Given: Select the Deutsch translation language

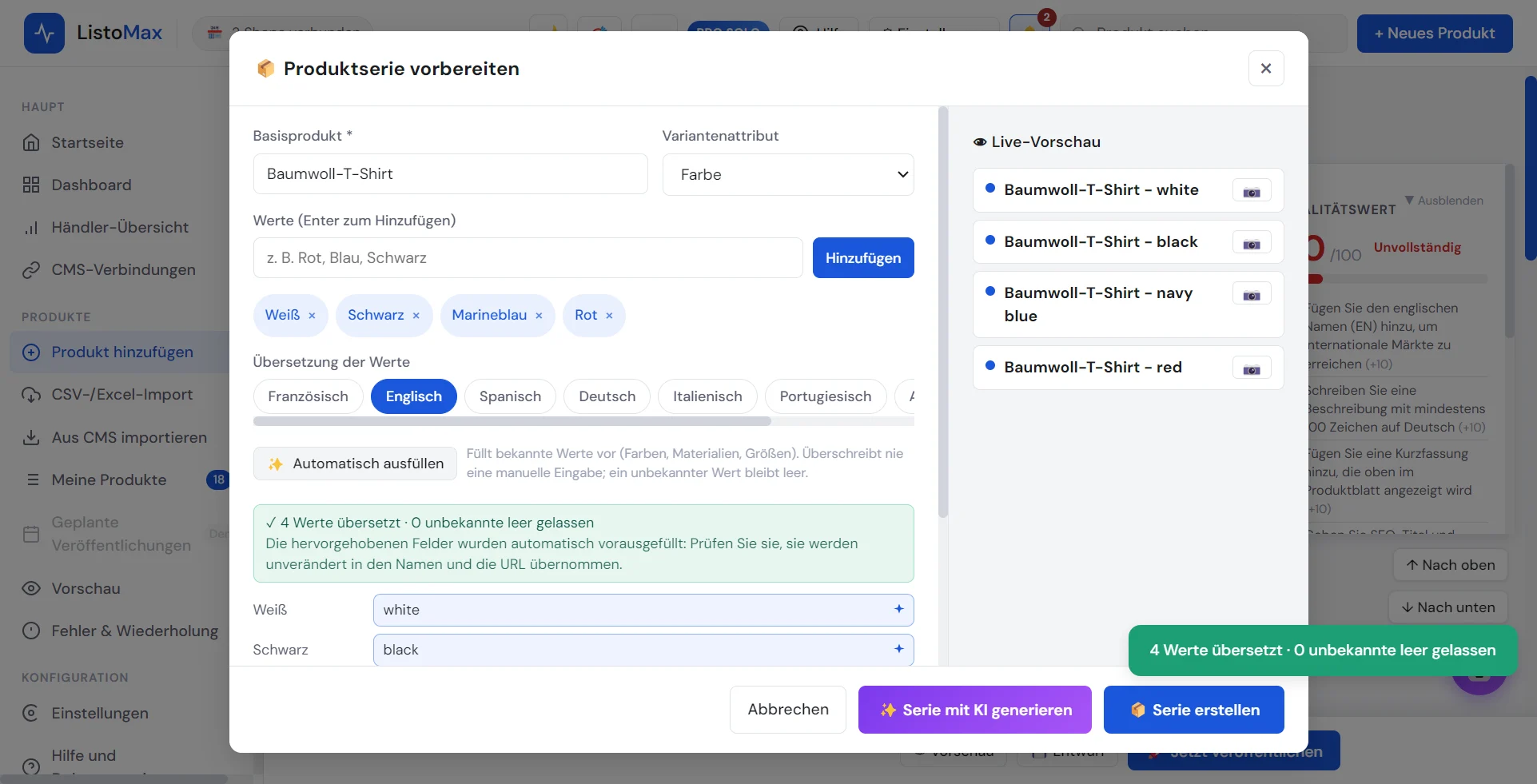Looking at the screenshot, I should [x=607, y=396].
